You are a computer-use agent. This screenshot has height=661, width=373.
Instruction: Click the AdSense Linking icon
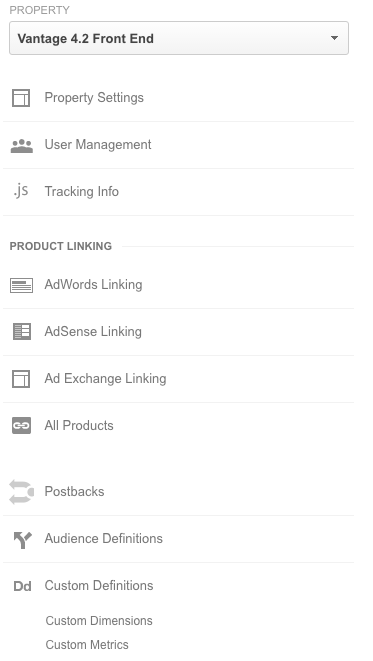click(x=21, y=332)
